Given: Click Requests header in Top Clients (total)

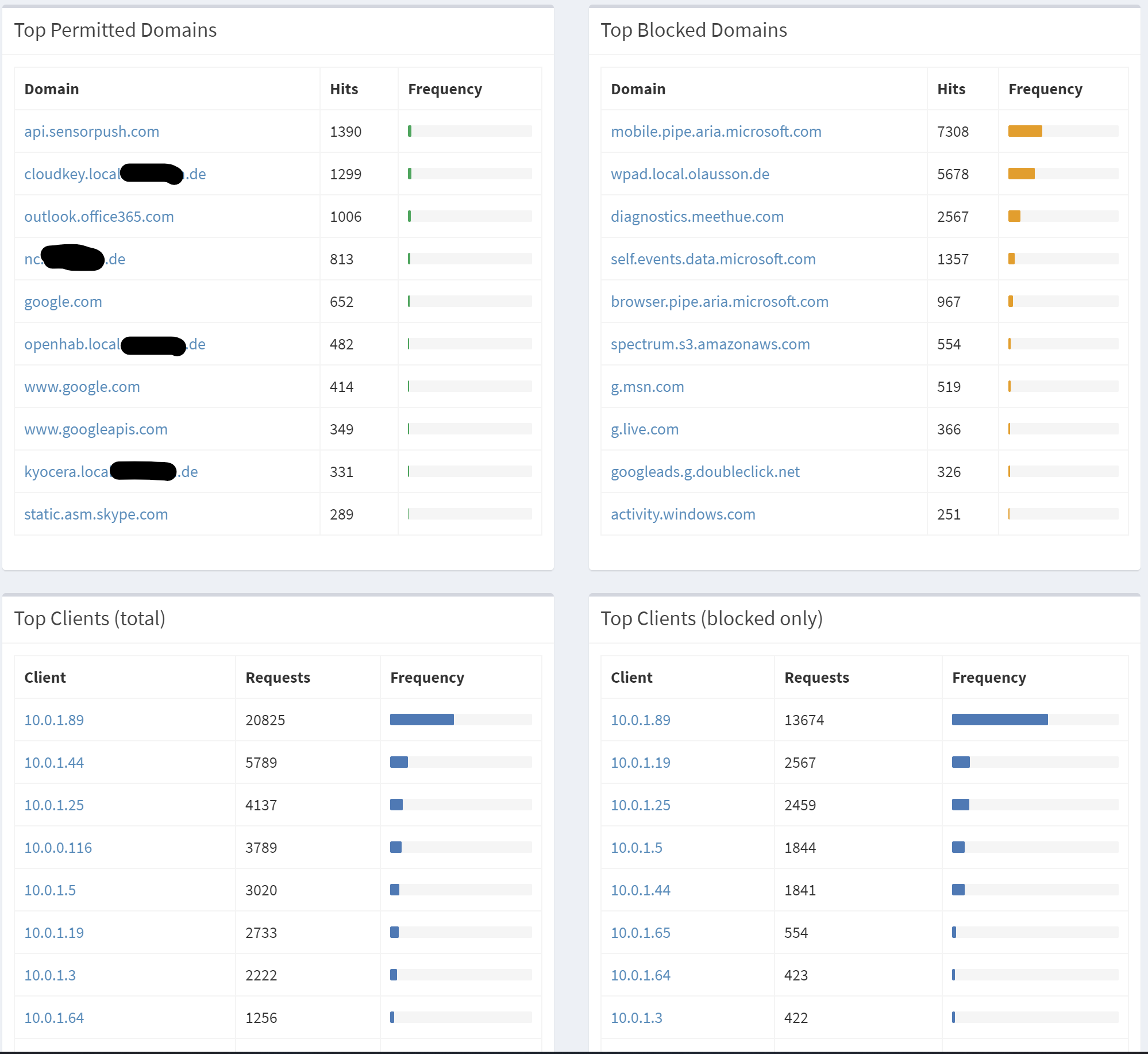Looking at the screenshot, I should coord(278,678).
